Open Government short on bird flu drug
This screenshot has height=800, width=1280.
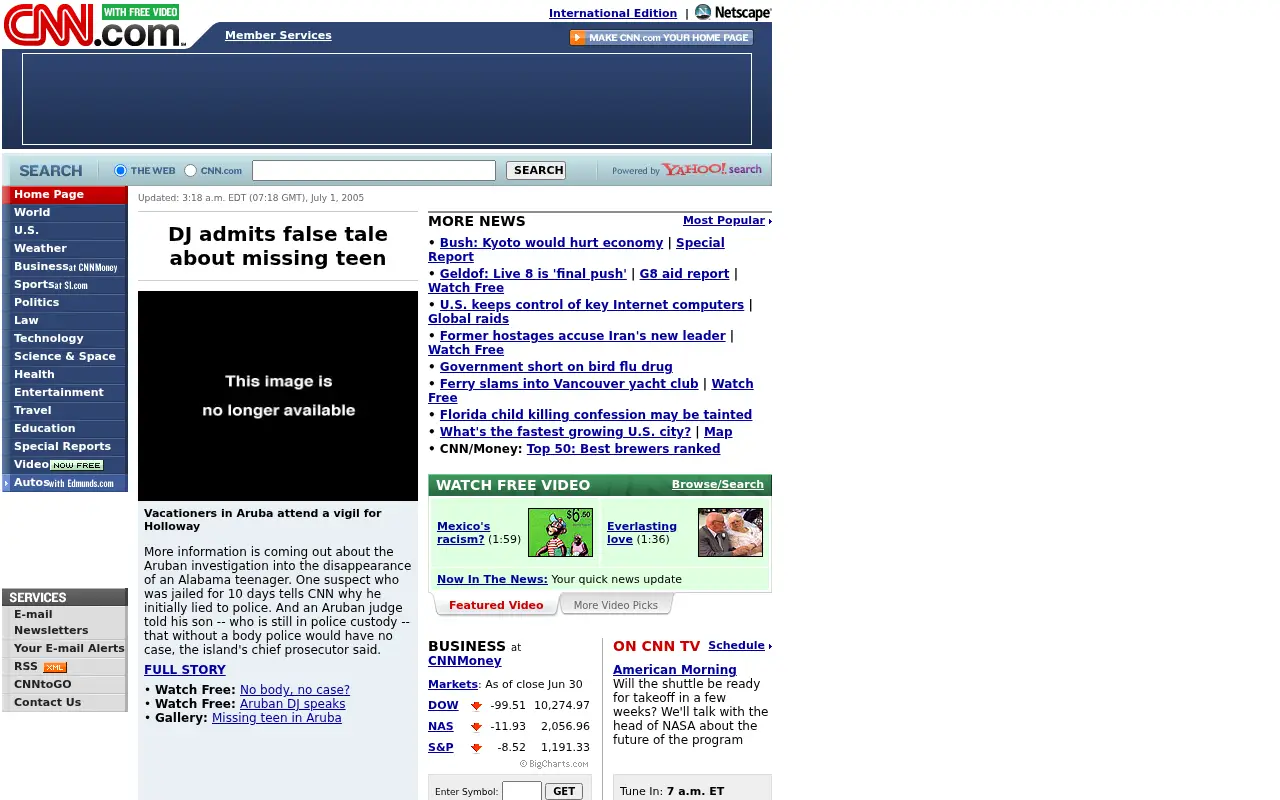[x=556, y=367]
